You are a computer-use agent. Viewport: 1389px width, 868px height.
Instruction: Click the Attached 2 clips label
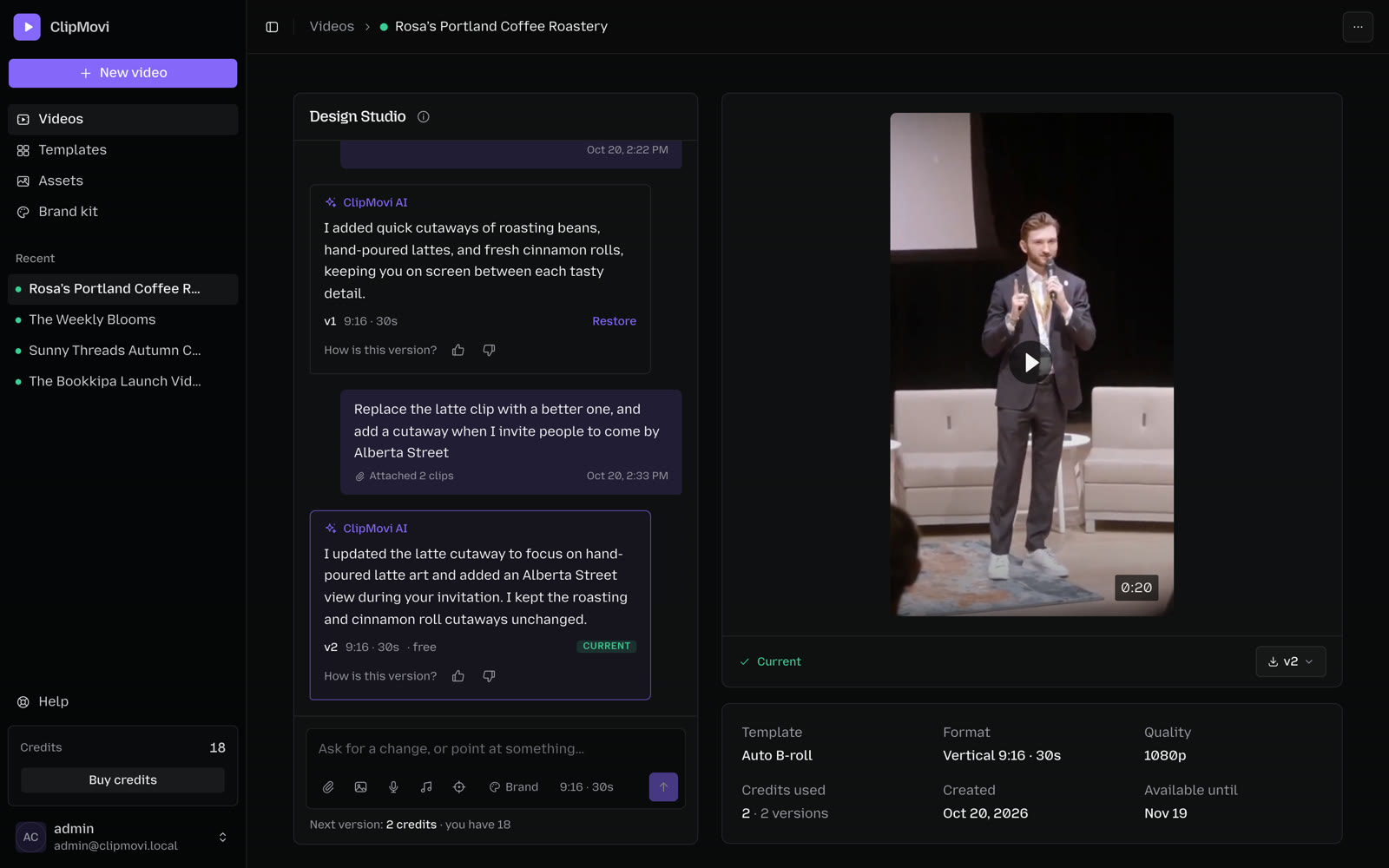(404, 476)
